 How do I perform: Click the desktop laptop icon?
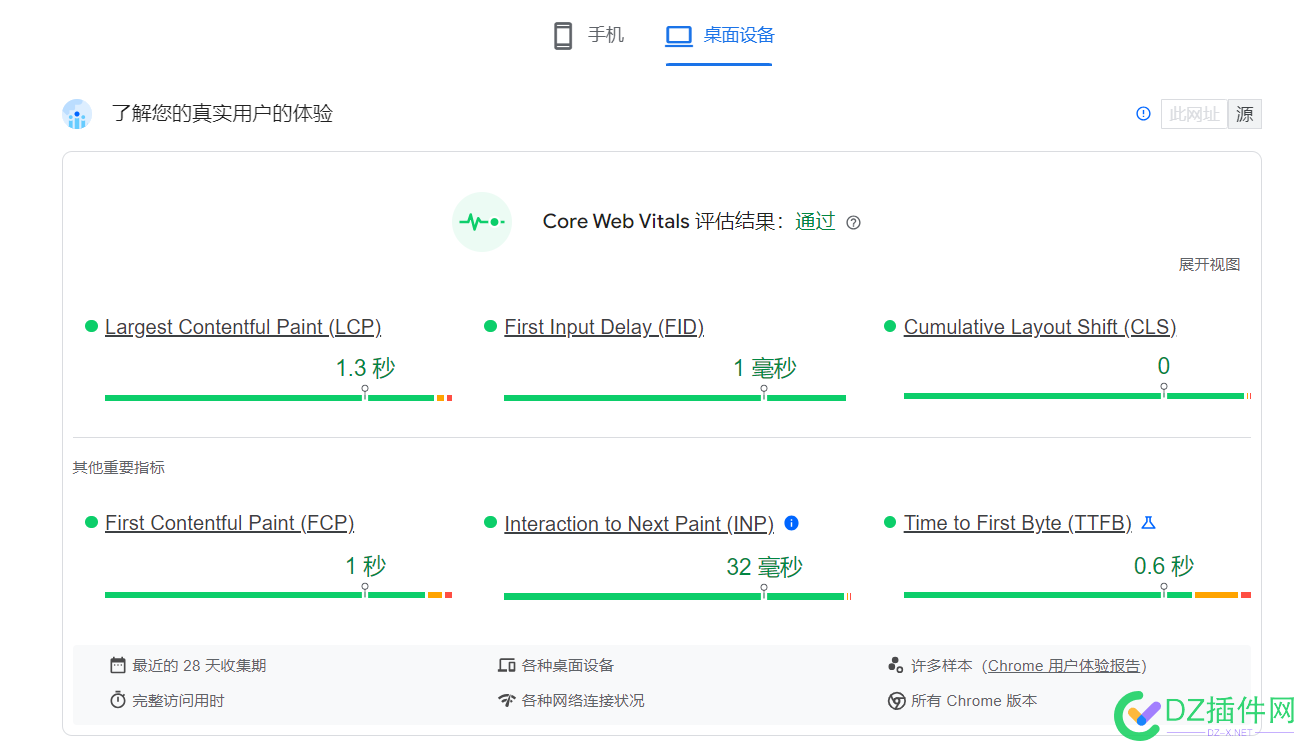[x=679, y=36]
